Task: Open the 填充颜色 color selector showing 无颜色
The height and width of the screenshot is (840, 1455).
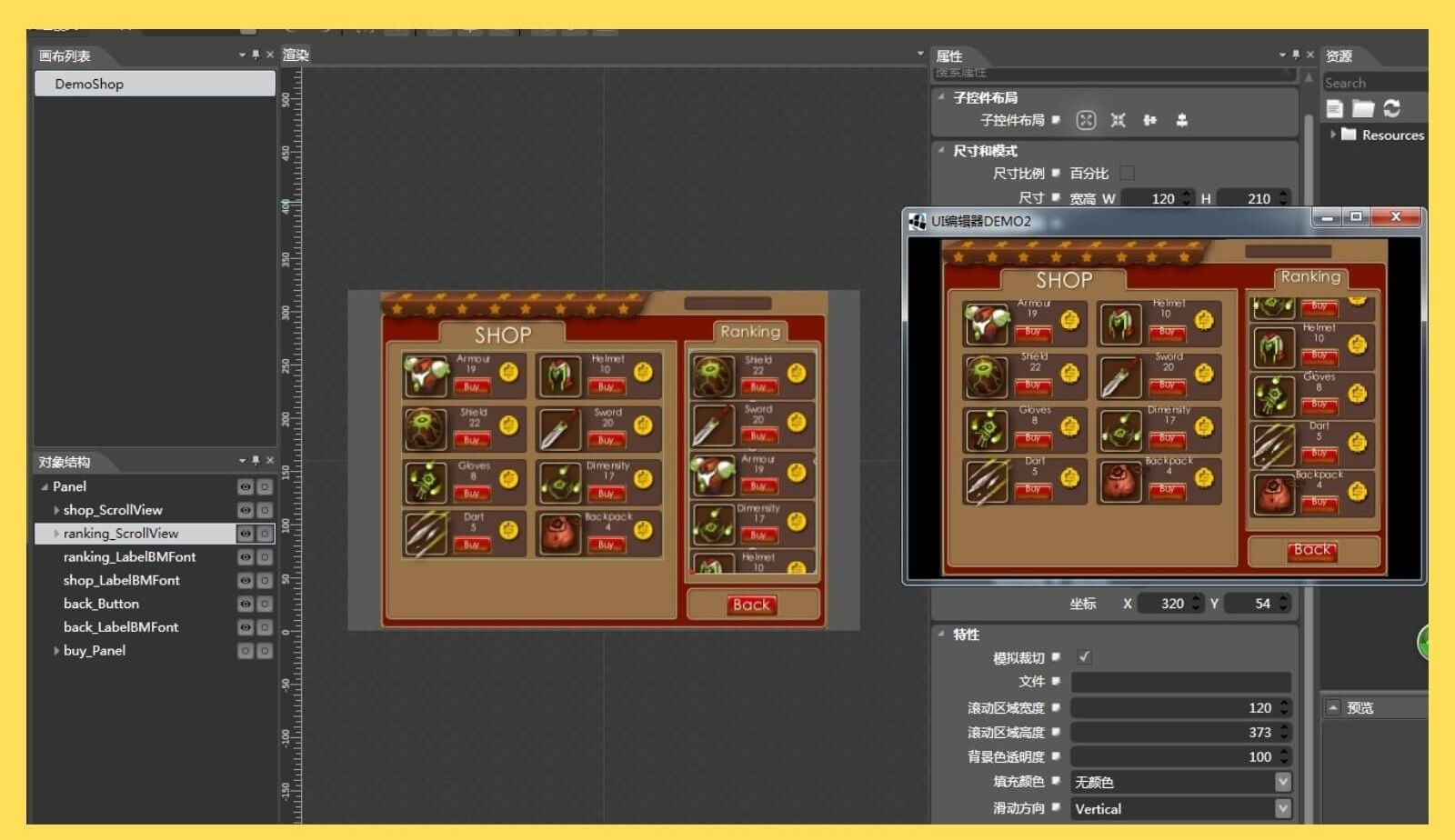Action: (1282, 780)
